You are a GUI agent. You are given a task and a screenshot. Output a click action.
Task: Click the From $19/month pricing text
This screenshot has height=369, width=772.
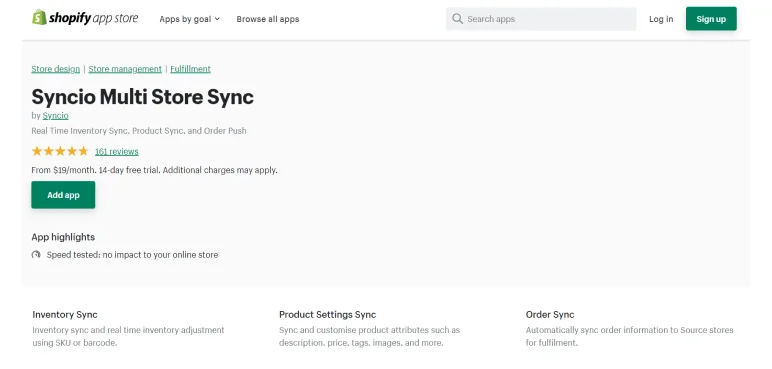[155, 170]
